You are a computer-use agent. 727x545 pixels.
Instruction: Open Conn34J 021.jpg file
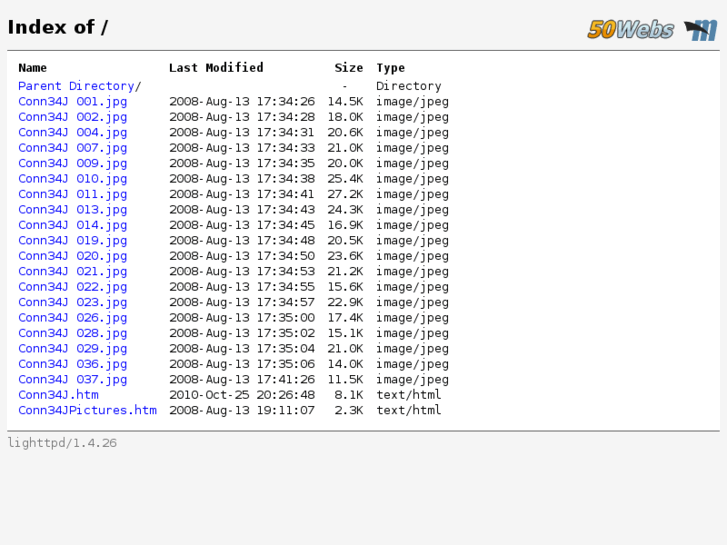[72, 271]
